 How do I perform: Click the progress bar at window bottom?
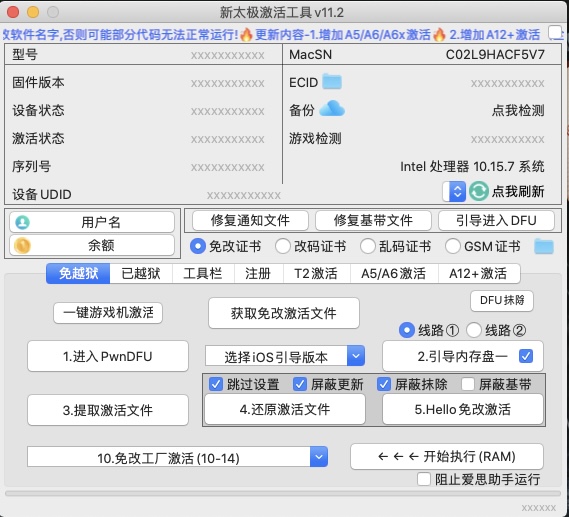coord(283,493)
